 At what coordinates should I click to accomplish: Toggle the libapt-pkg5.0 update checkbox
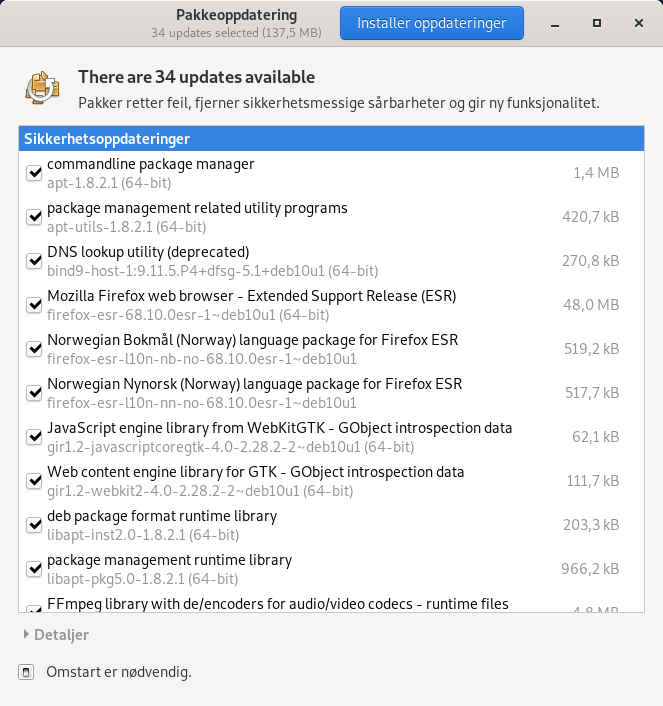pos(33,569)
